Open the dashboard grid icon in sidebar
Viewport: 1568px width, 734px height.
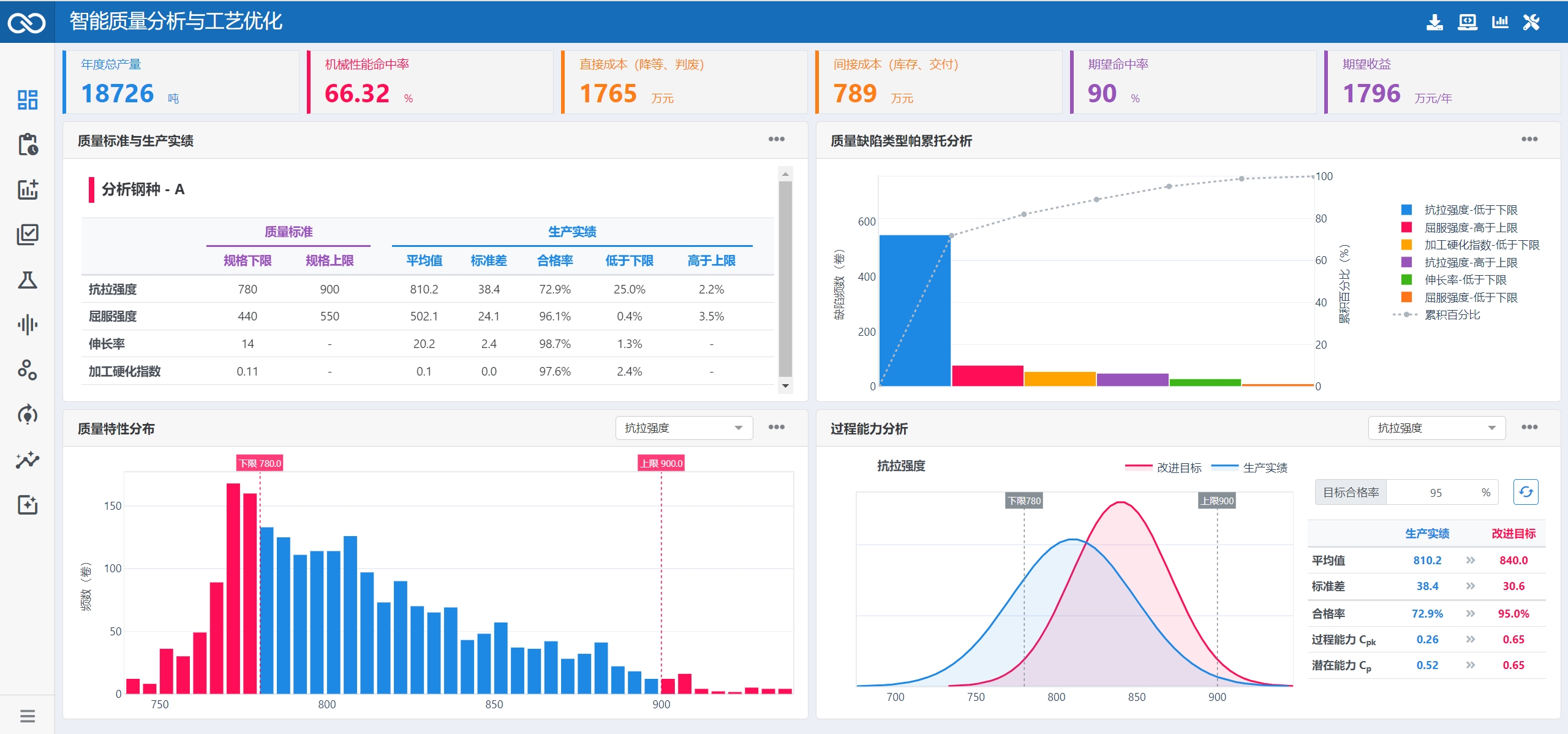[x=28, y=99]
